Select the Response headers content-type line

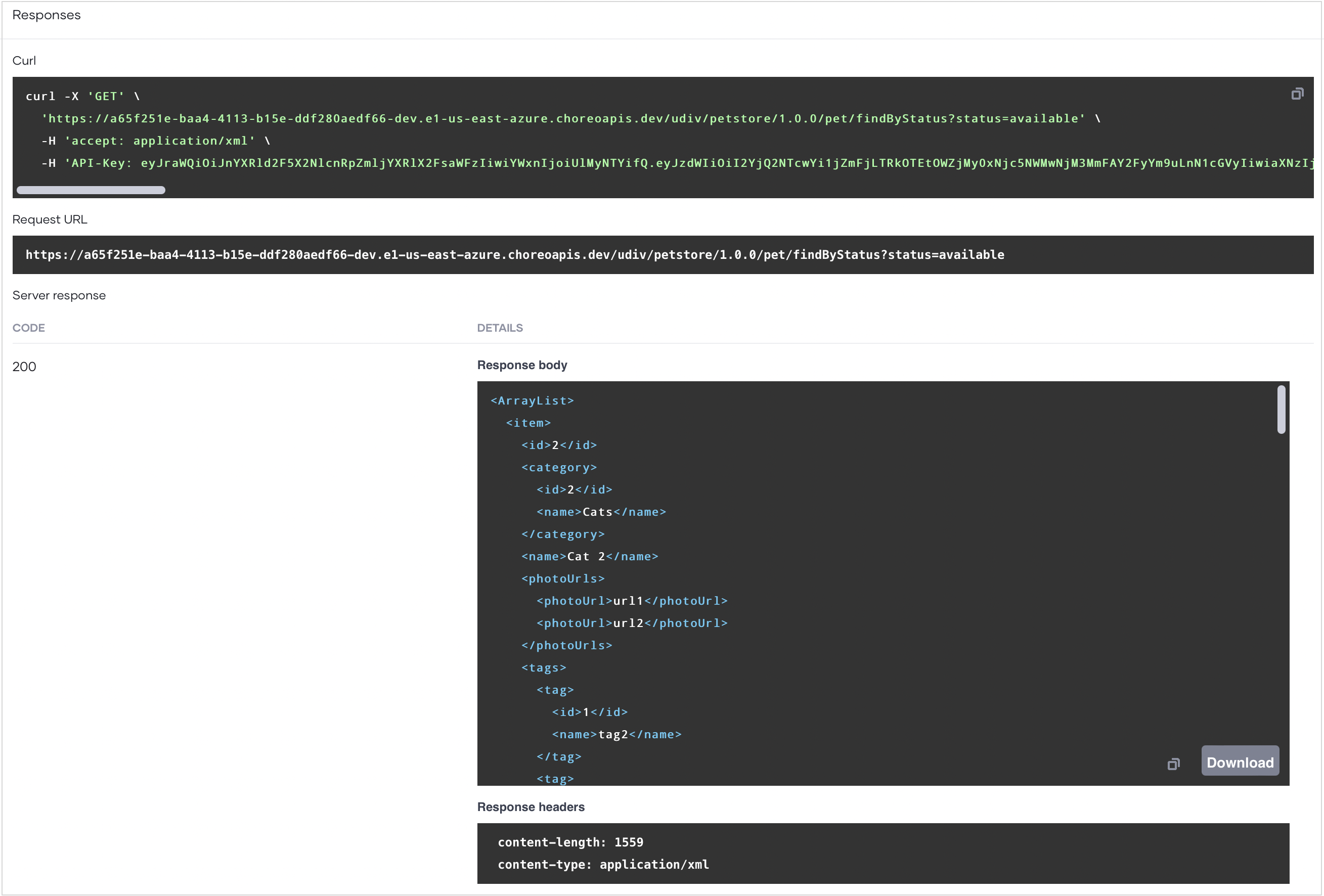[603, 864]
